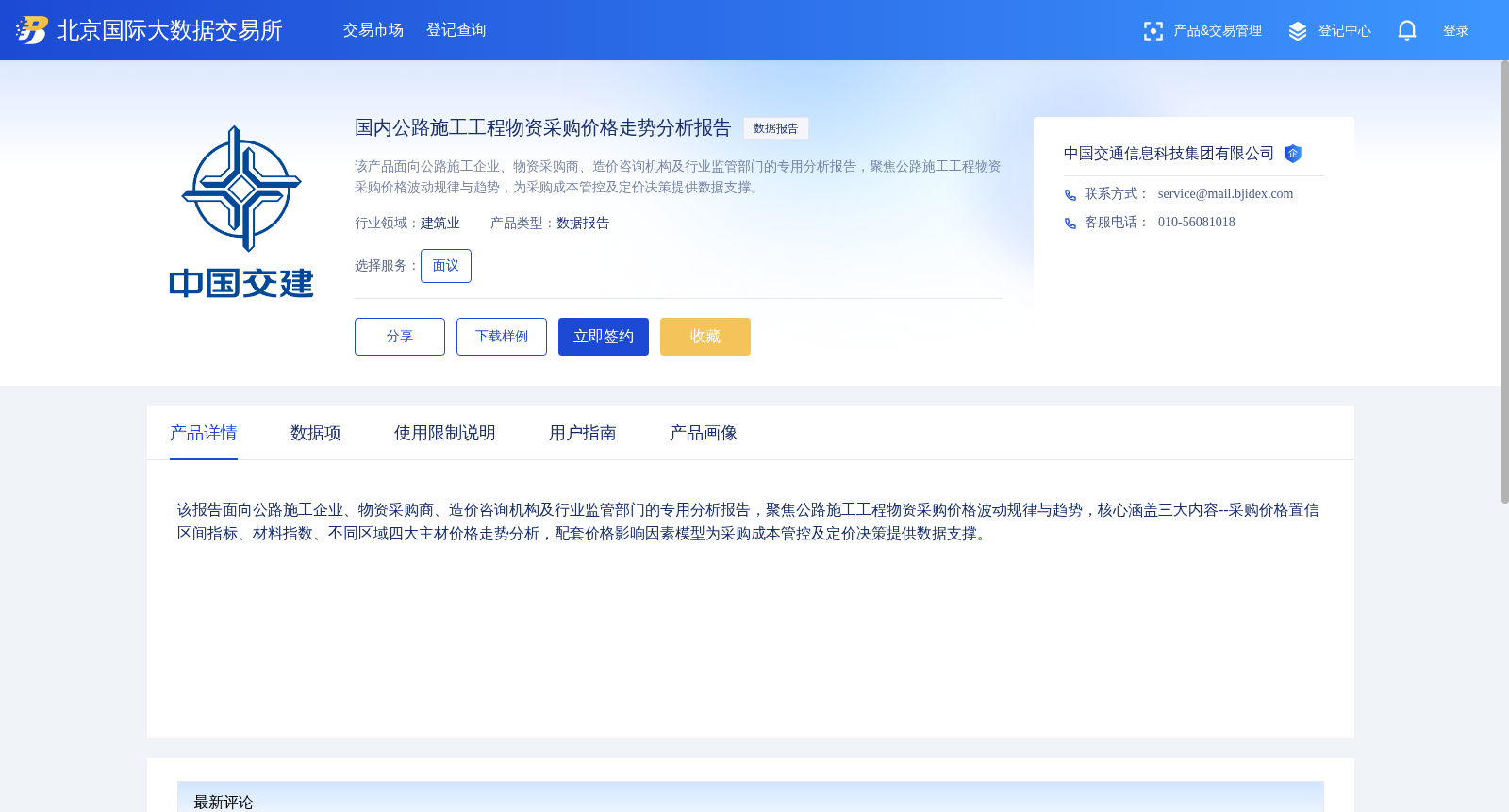Open the notification bell icon

(1406, 31)
